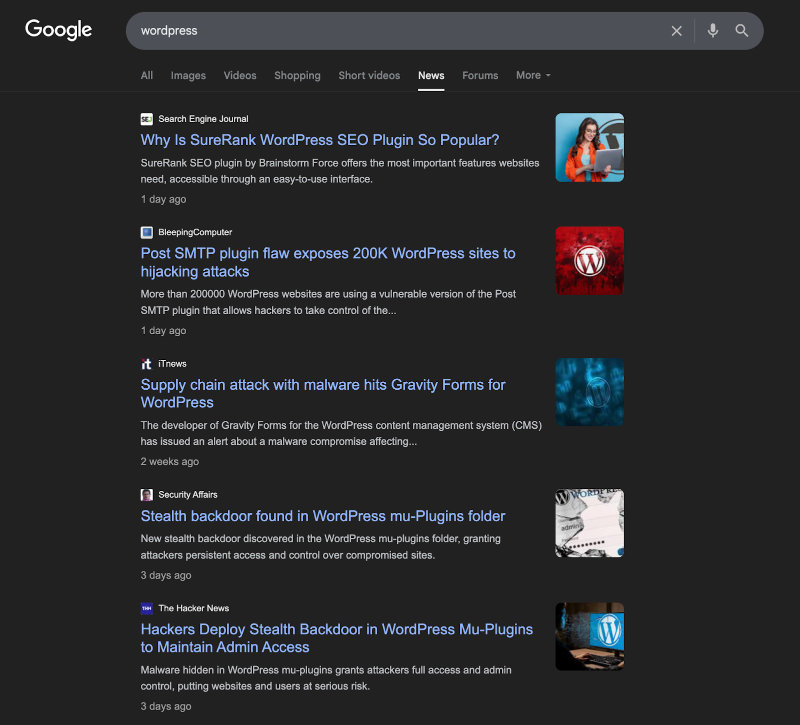The width and height of the screenshot is (800, 725).
Task: Click the '2 weeks ago' timestamp
Action: (x=169, y=462)
